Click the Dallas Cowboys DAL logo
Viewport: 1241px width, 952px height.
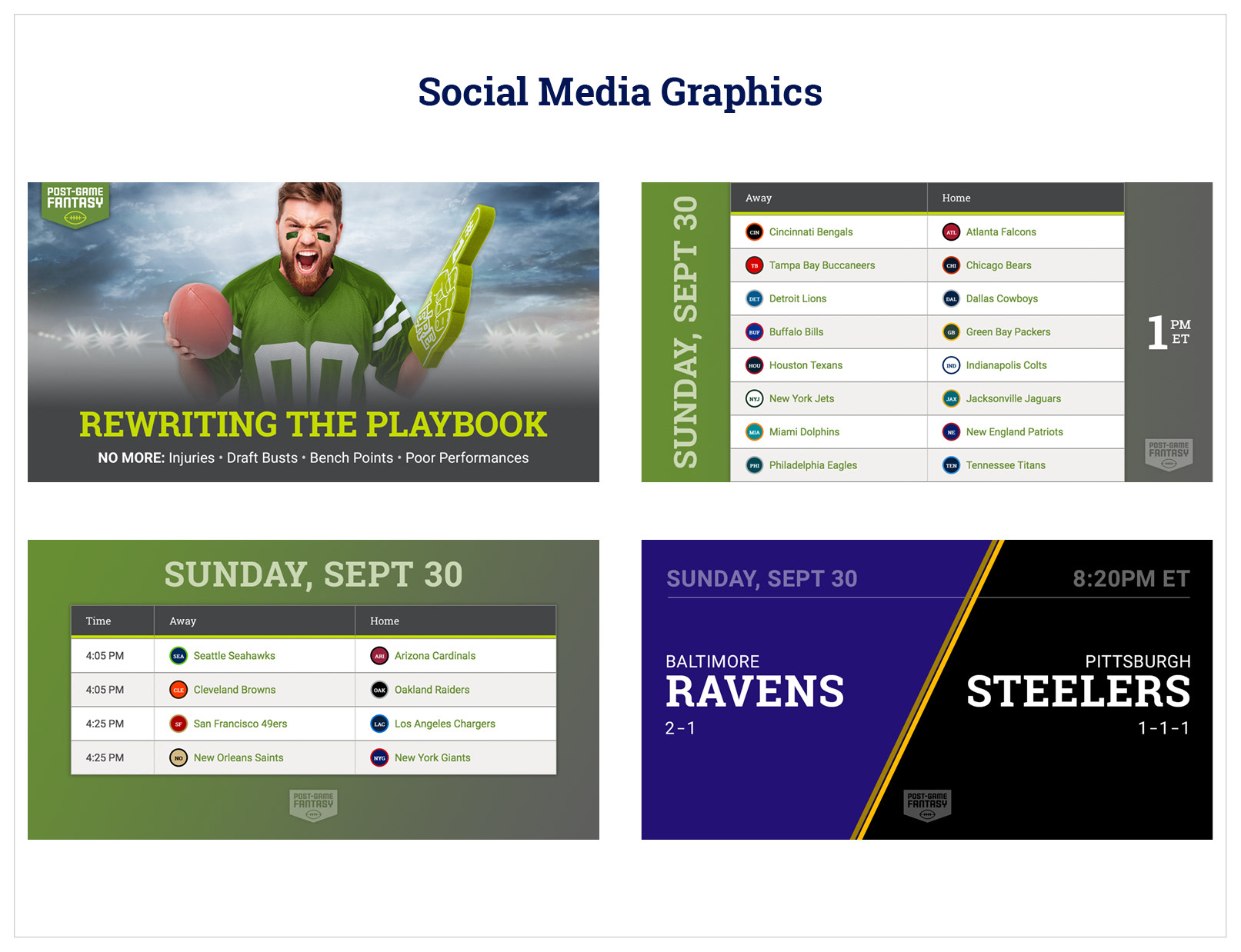[x=951, y=298]
